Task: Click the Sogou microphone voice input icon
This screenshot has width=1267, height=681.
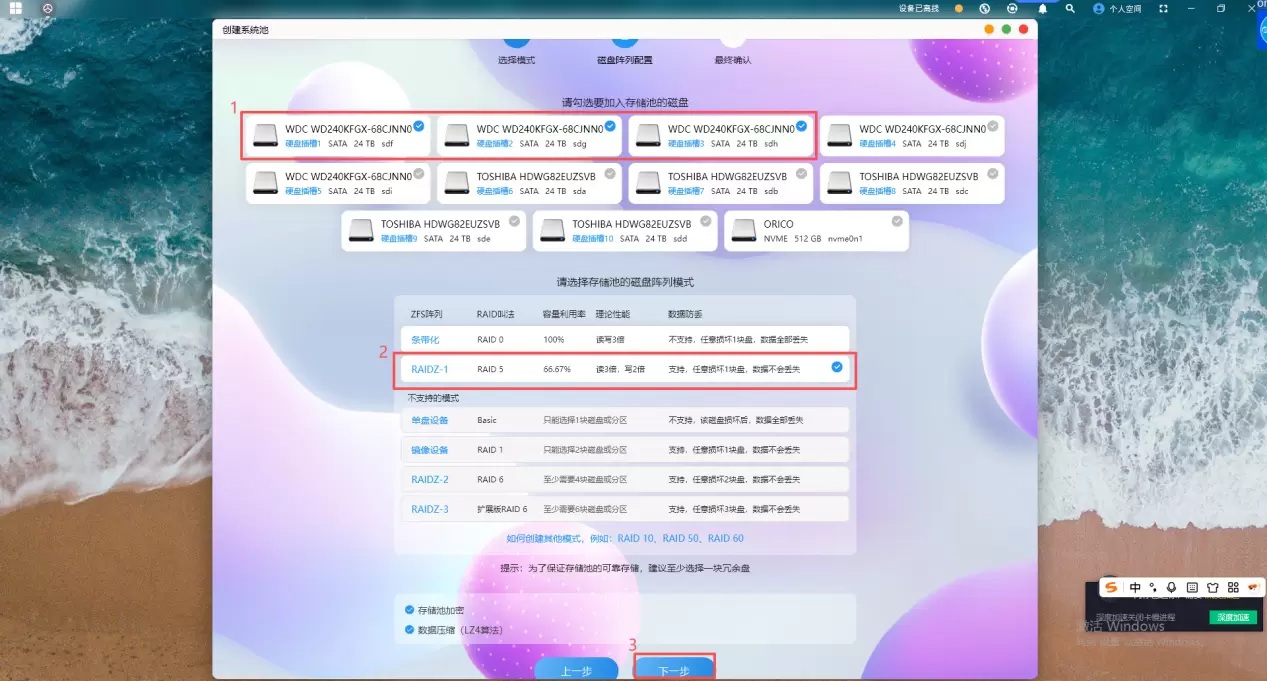Action: coord(1170,587)
